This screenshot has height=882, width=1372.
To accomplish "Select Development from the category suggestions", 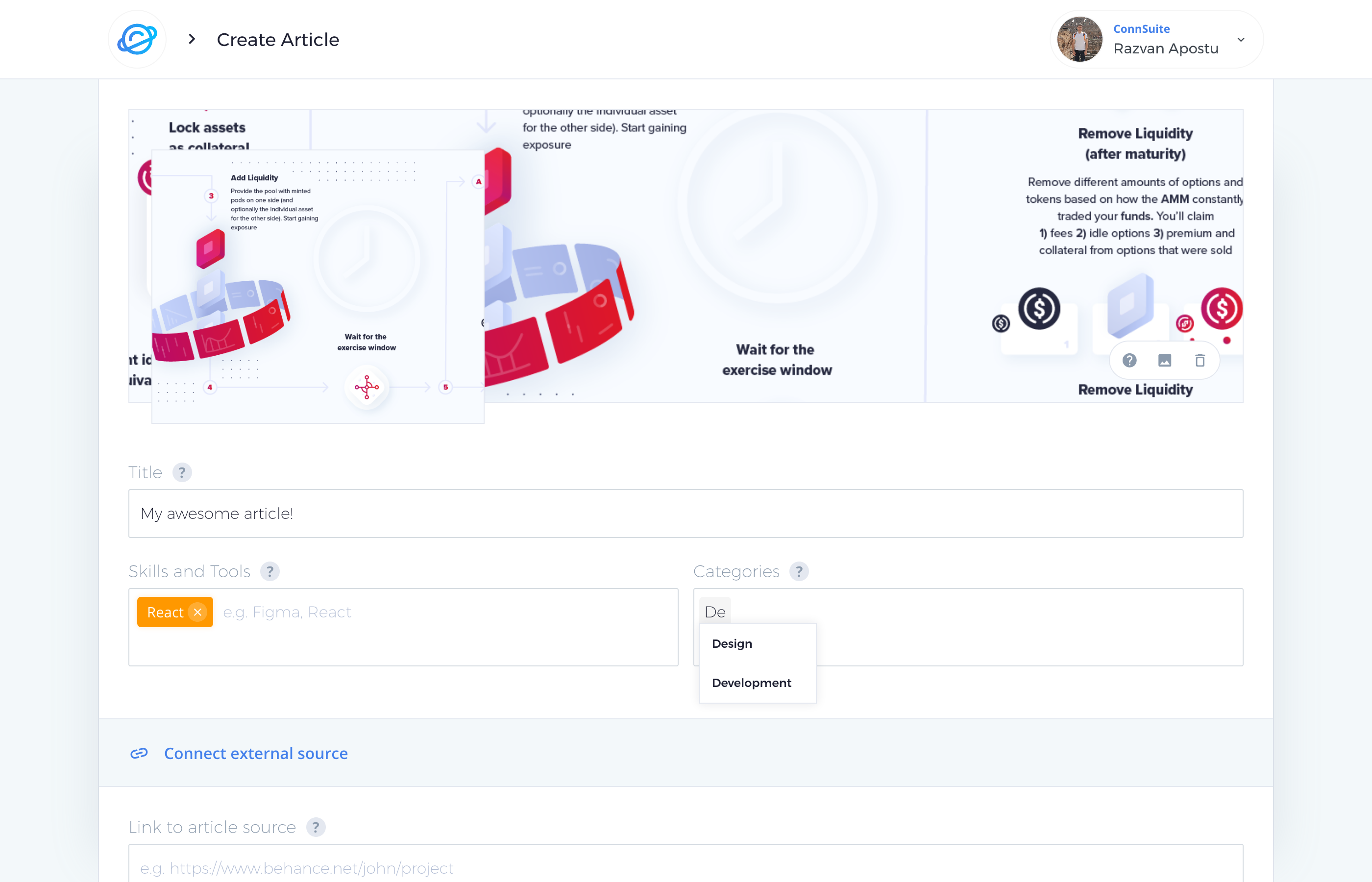I will 751,683.
